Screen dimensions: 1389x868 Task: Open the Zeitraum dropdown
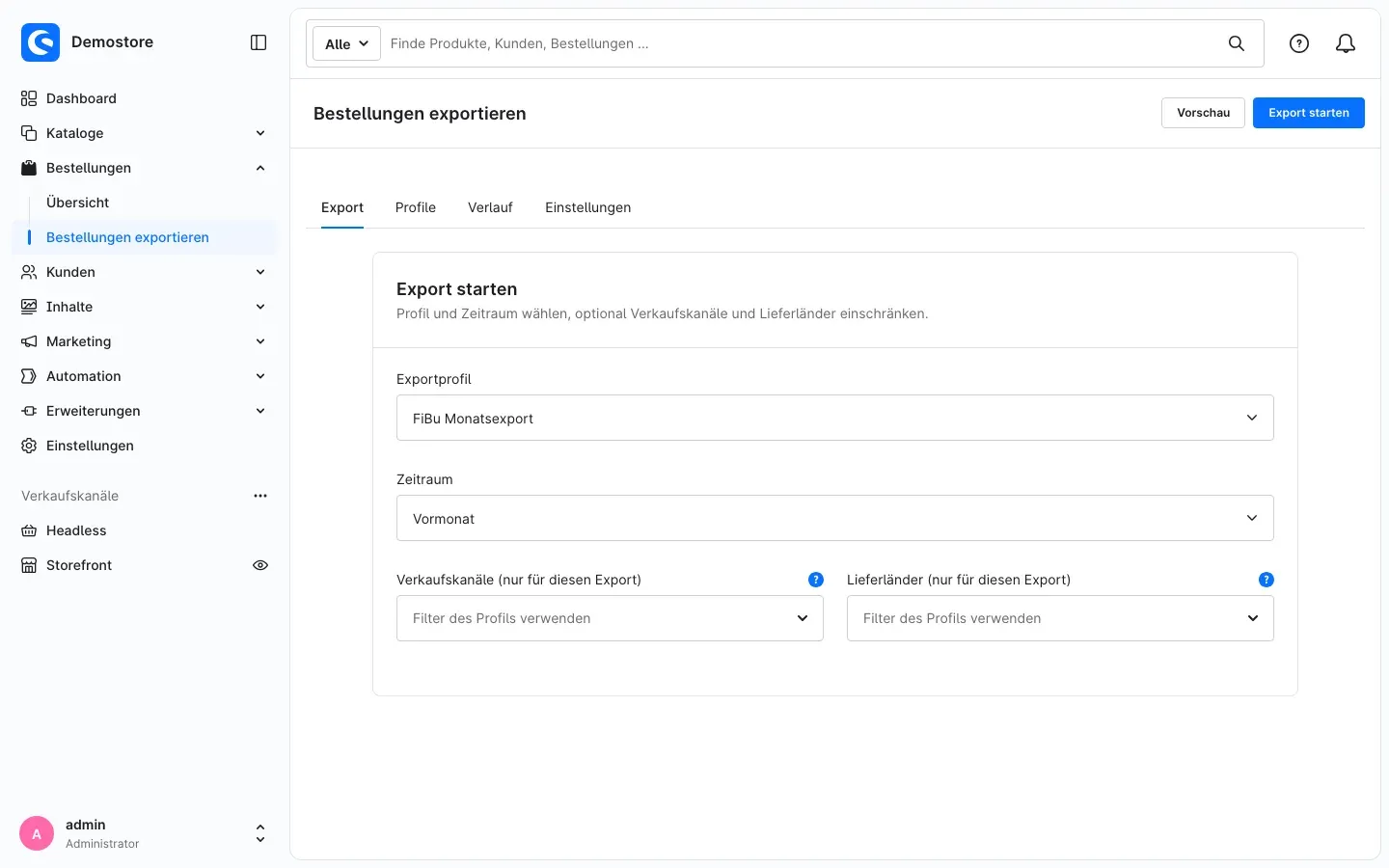835,518
